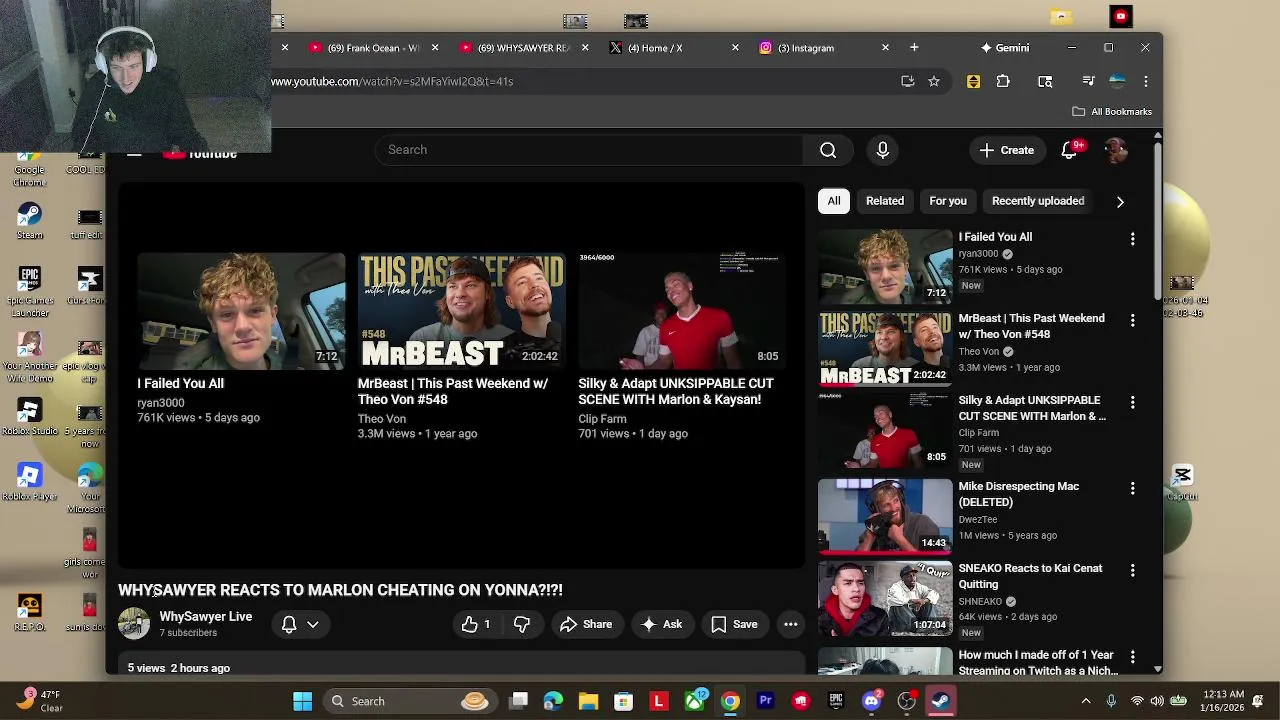Screen dimensions: 1280x720
Task: Open the YouTube account avatar menu
Action: coord(1116,150)
